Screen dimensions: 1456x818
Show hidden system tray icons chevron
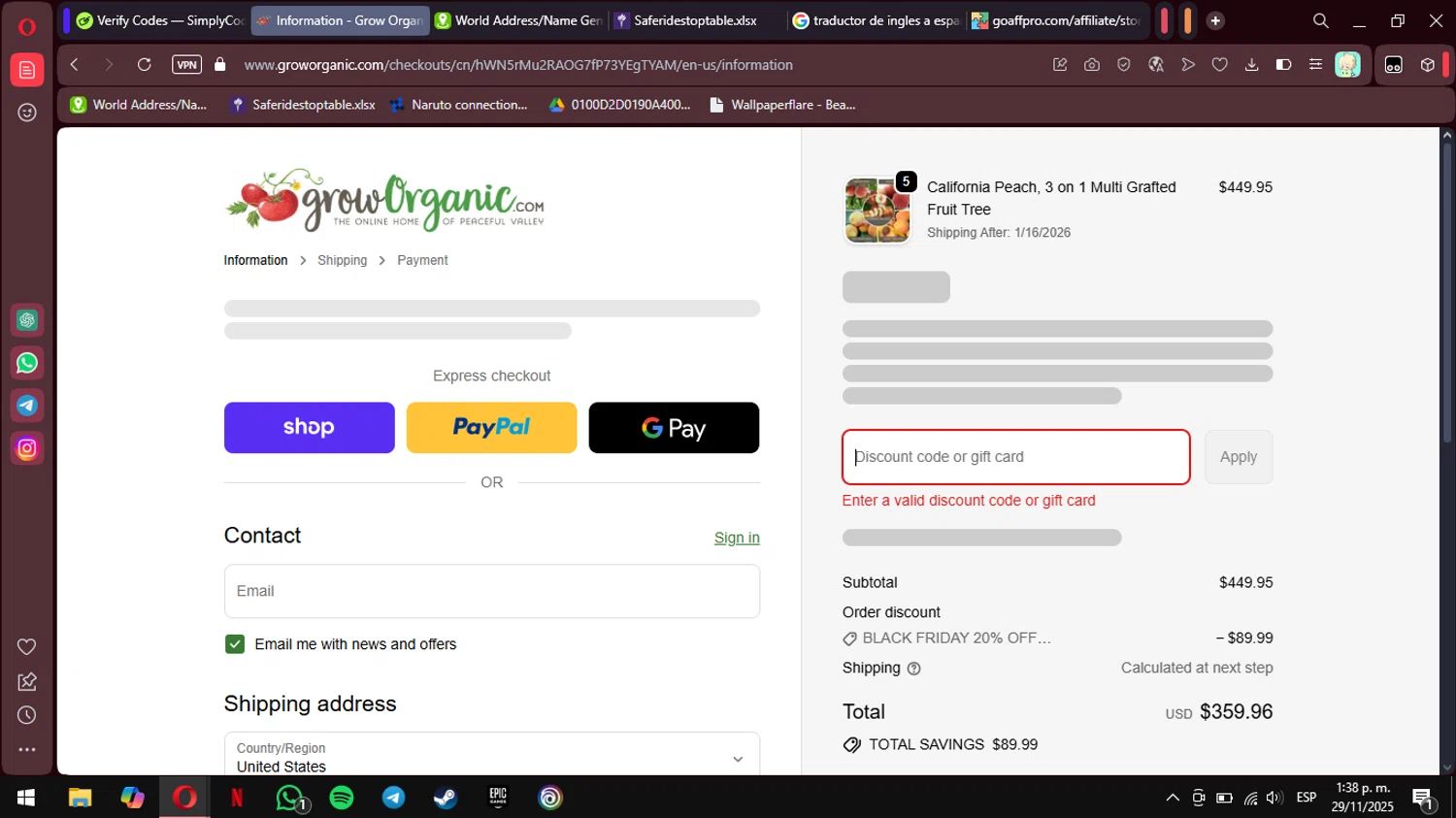pos(1173,798)
